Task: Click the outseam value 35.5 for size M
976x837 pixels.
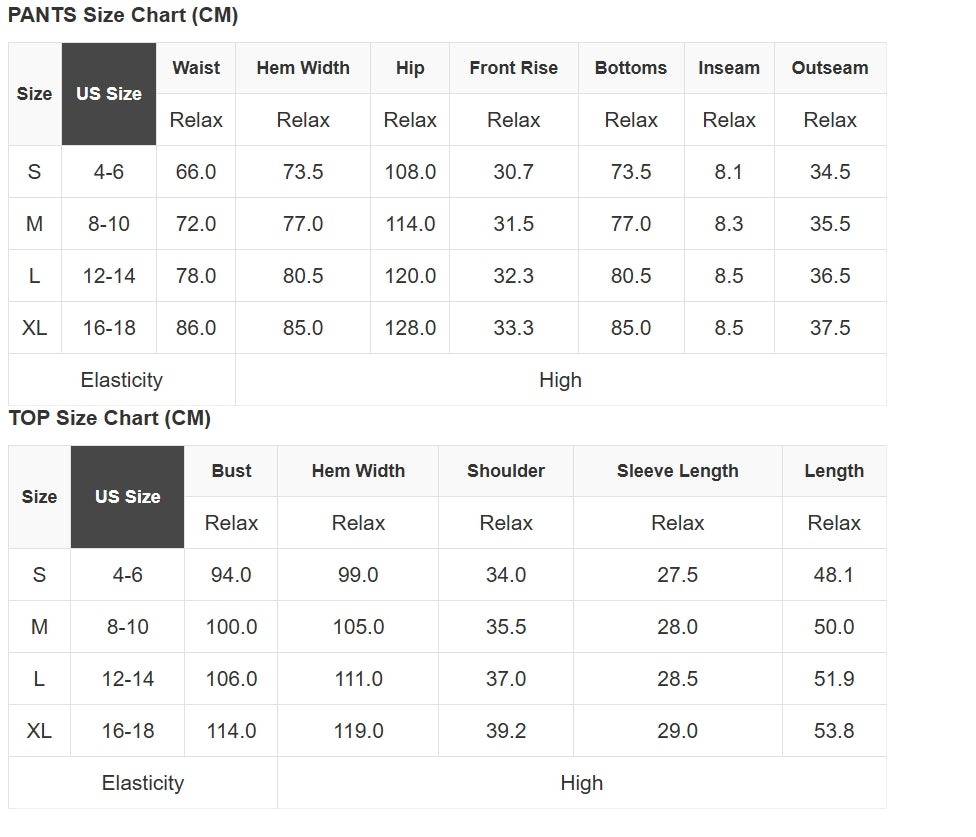Action: 830,224
